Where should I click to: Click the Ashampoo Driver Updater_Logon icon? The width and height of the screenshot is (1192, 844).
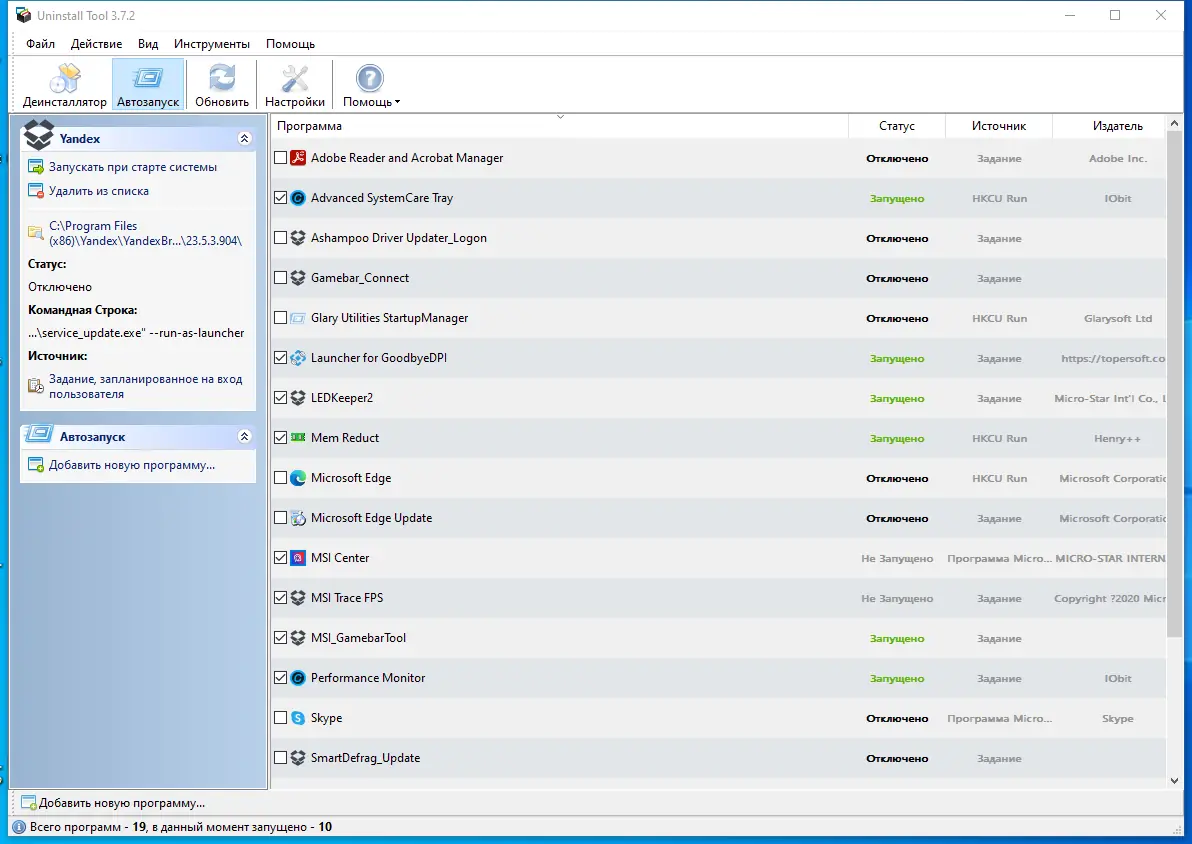[298, 238]
